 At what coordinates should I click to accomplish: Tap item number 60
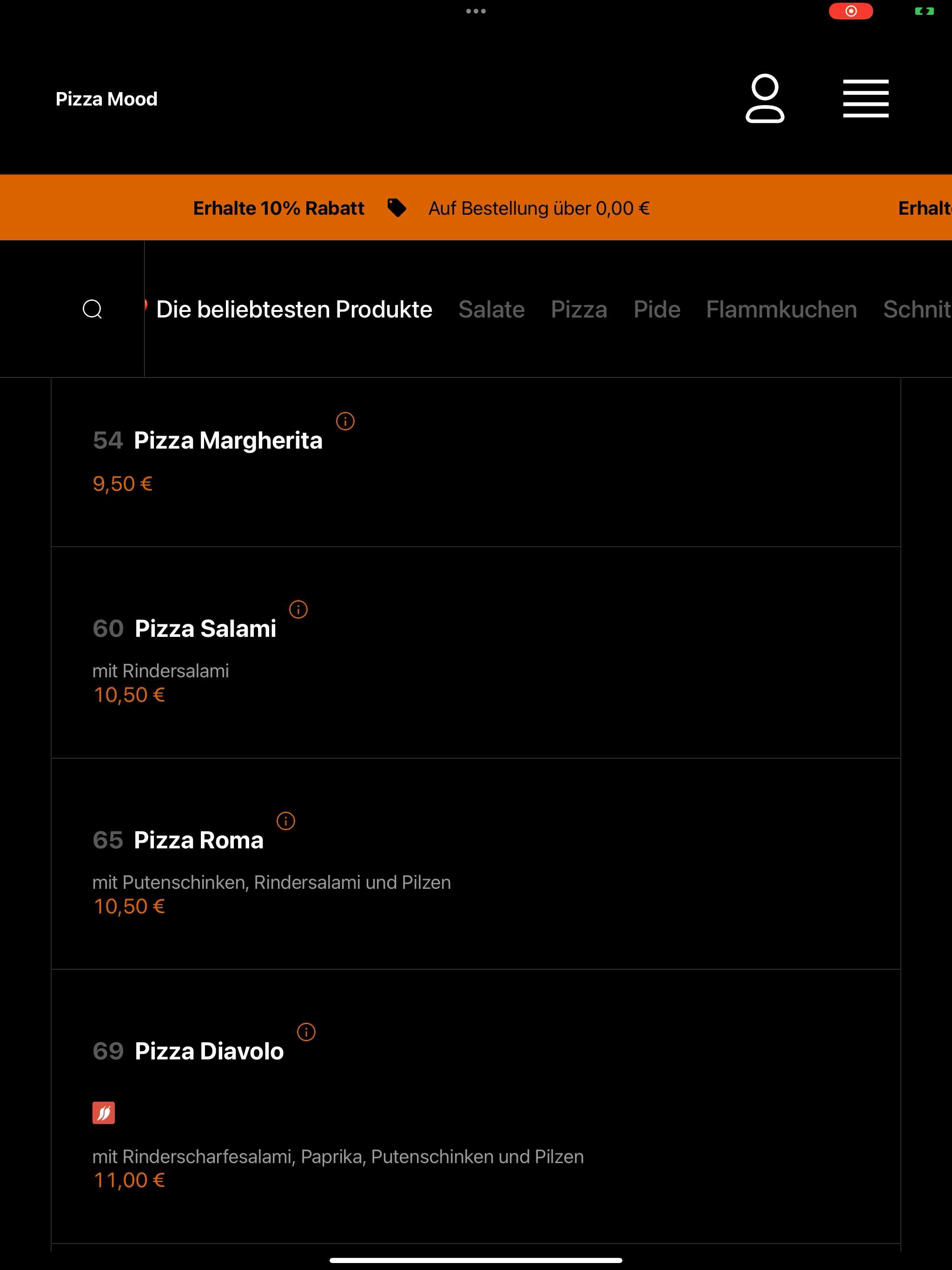108,628
